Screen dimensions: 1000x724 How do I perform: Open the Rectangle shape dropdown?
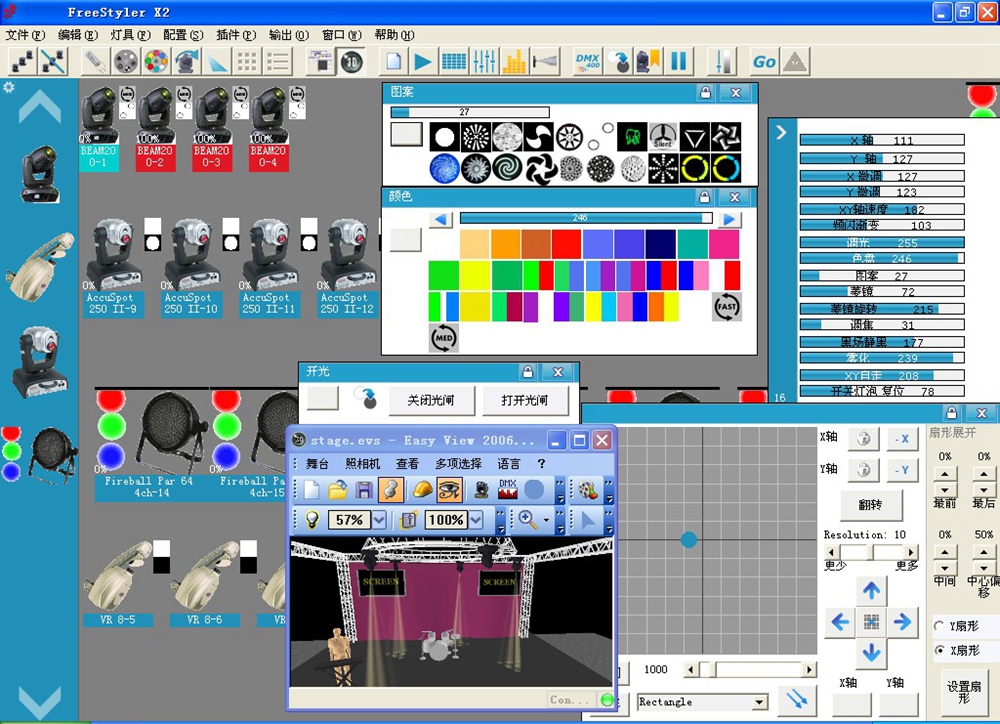tap(759, 702)
